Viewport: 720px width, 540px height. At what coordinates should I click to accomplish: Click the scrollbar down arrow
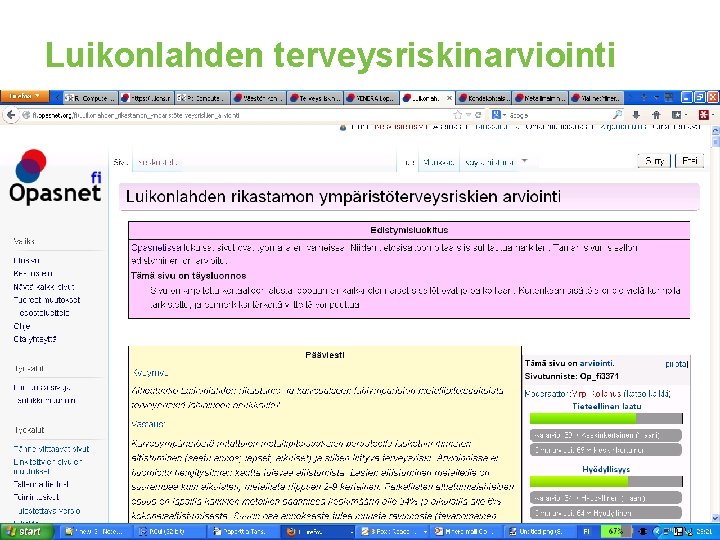click(715, 518)
